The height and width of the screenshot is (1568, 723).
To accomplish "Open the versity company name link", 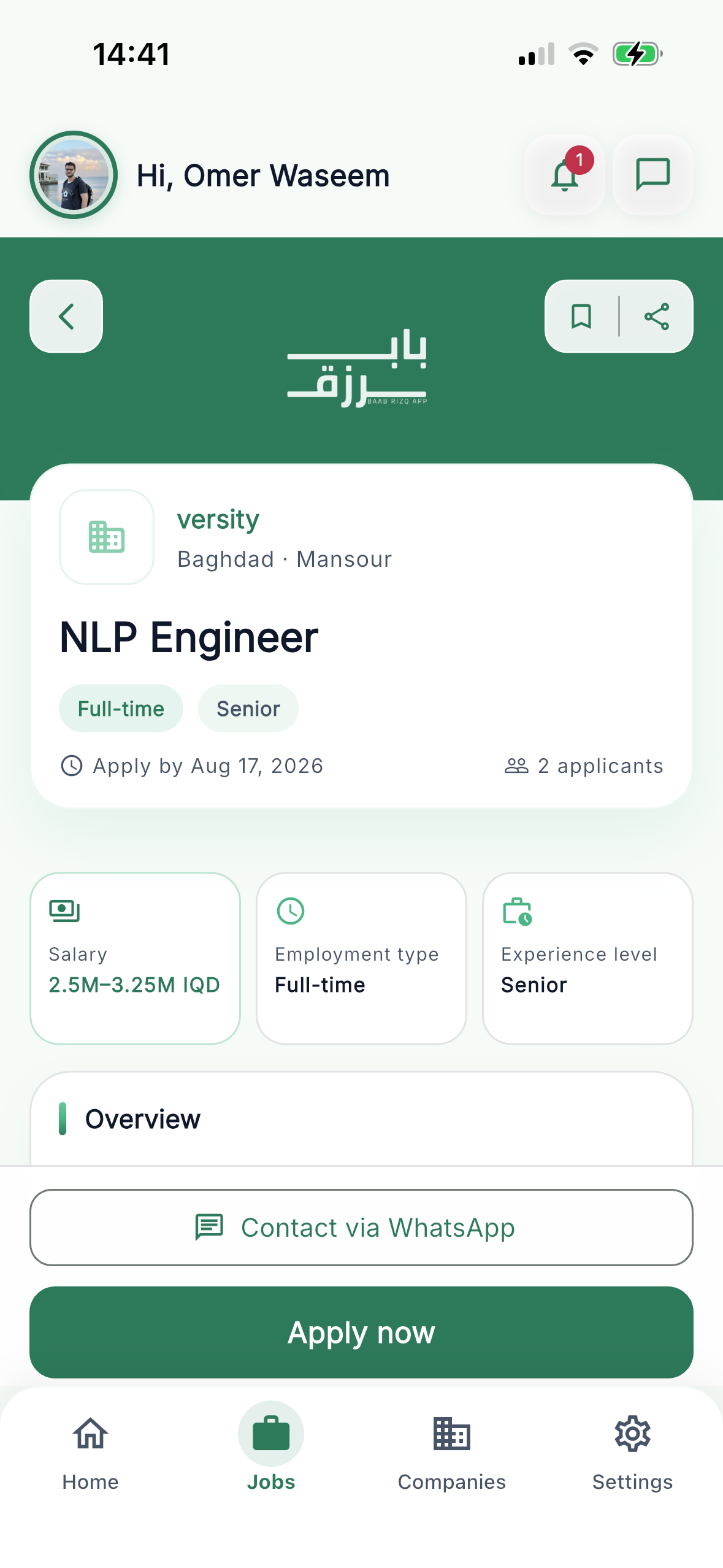I will [218, 519].
